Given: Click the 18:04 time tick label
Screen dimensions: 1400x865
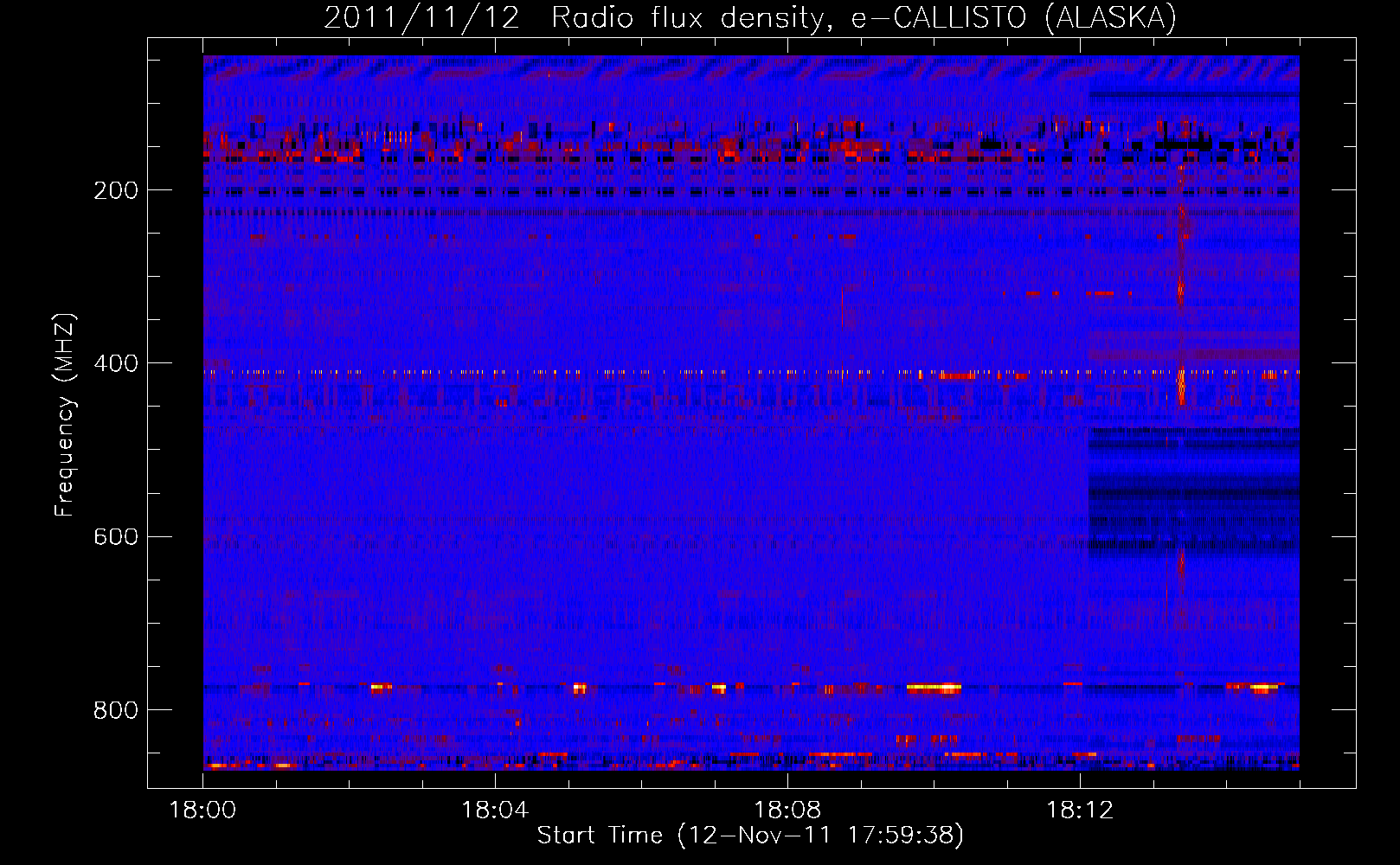Looking at the screenshot, I should (x=495, y=810).
